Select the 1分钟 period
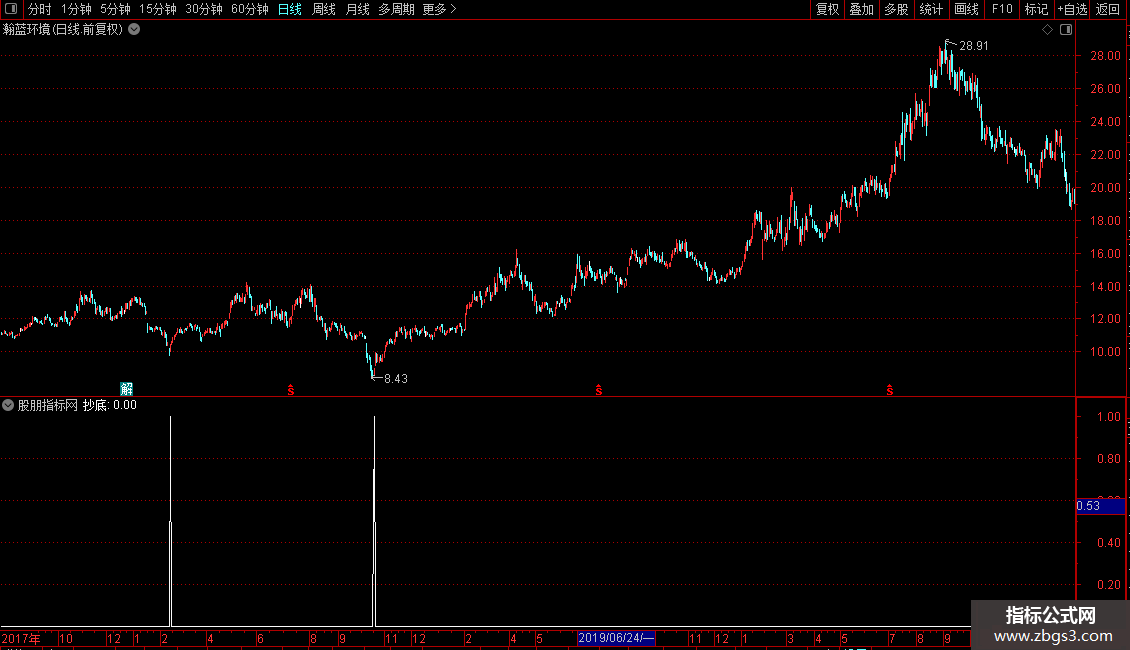 point(76,9)
